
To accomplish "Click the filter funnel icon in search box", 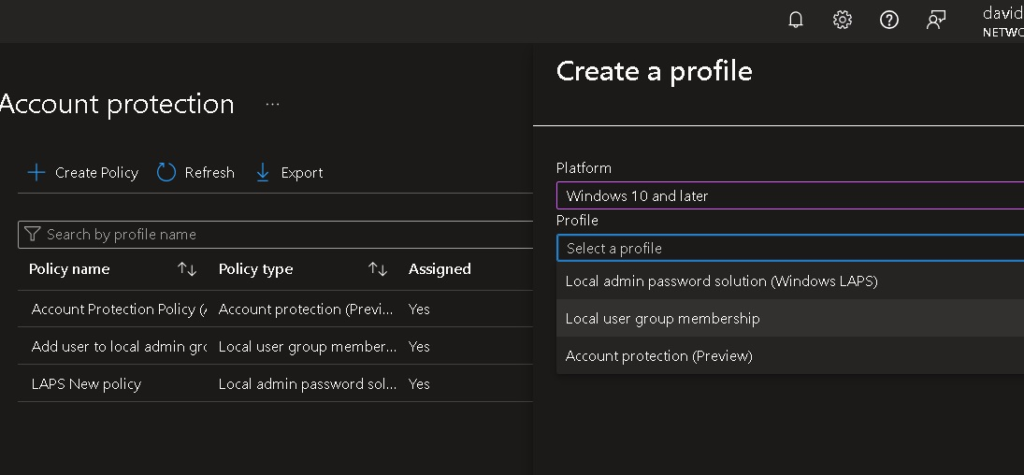I will coord(32,234).
